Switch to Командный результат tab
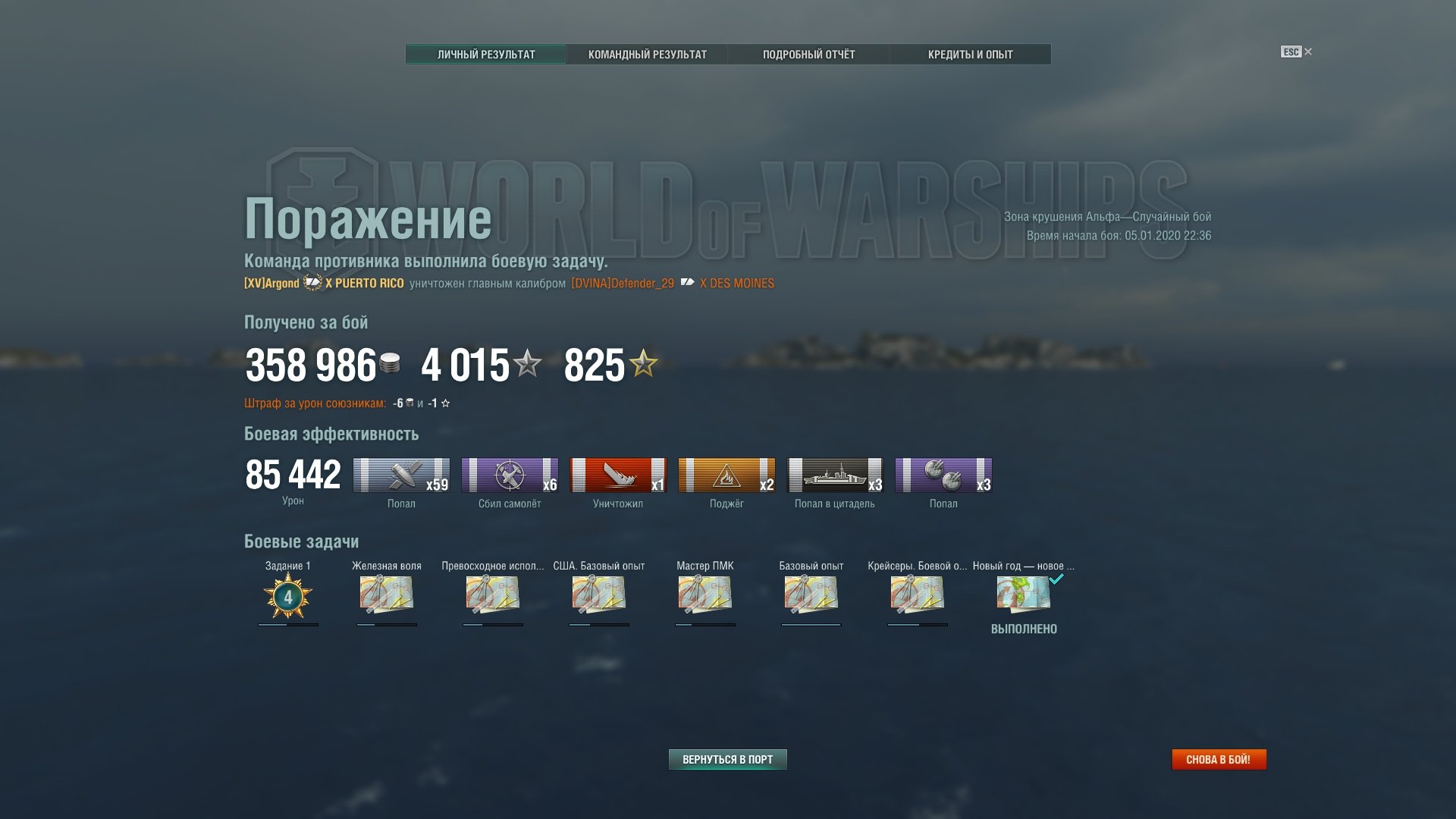The width and height of the screenshot is (1456, 819). tap(648, 55)
